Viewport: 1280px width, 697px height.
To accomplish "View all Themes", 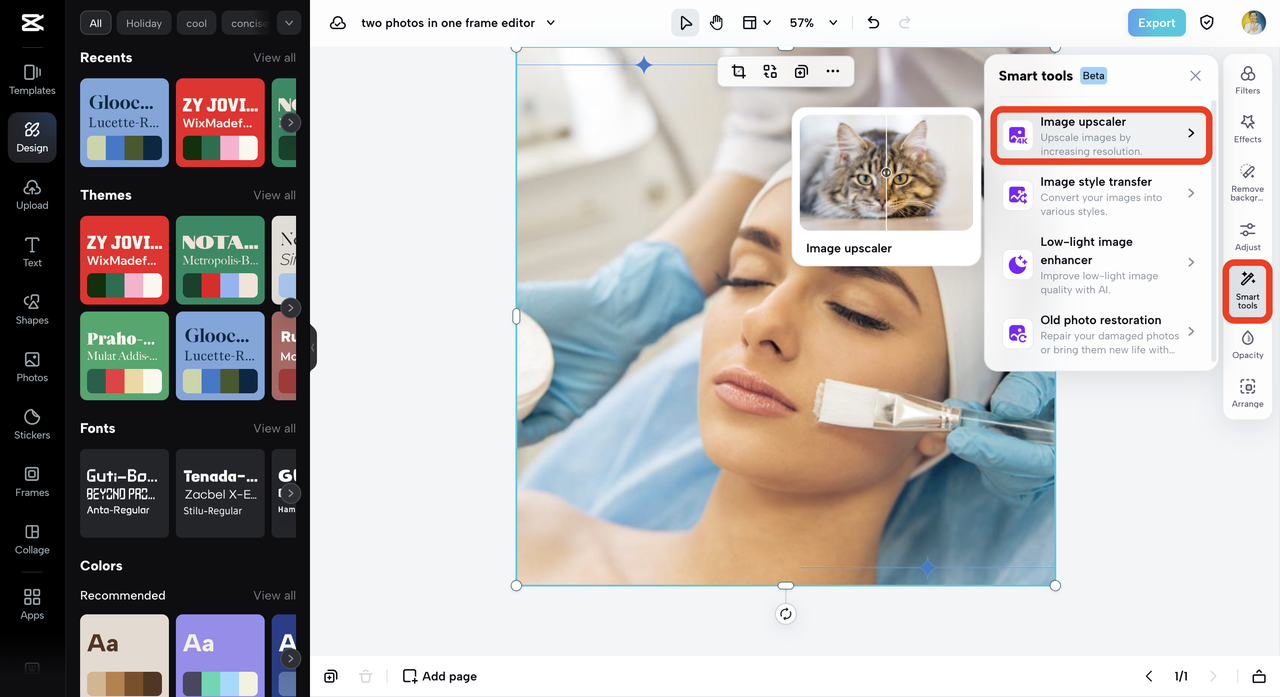I will click(274, 195).
